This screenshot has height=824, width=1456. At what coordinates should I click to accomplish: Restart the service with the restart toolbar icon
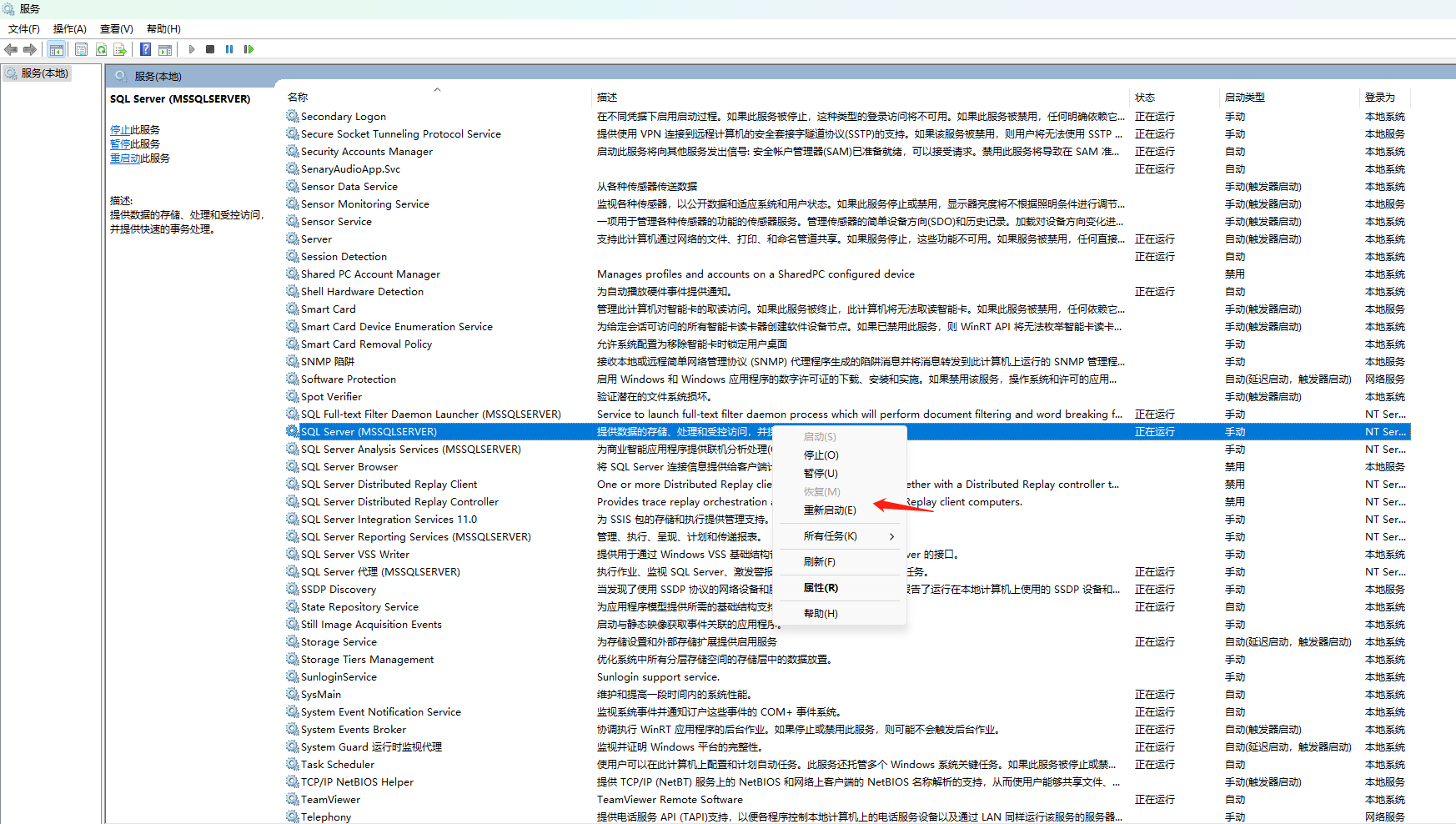[x=248, y=49]
